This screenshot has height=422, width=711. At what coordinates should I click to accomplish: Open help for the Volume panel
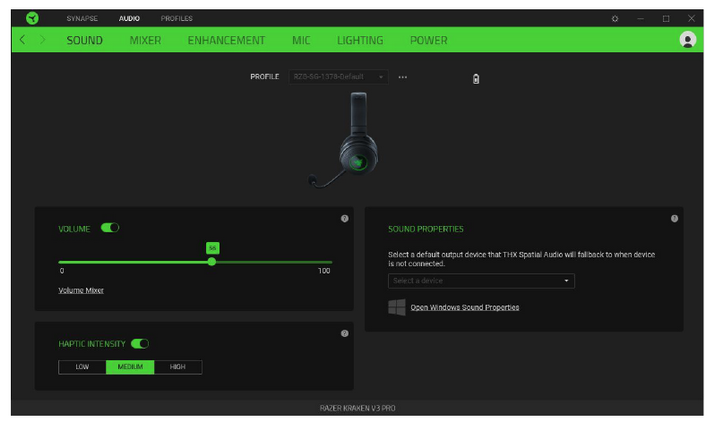click(345, 218)
